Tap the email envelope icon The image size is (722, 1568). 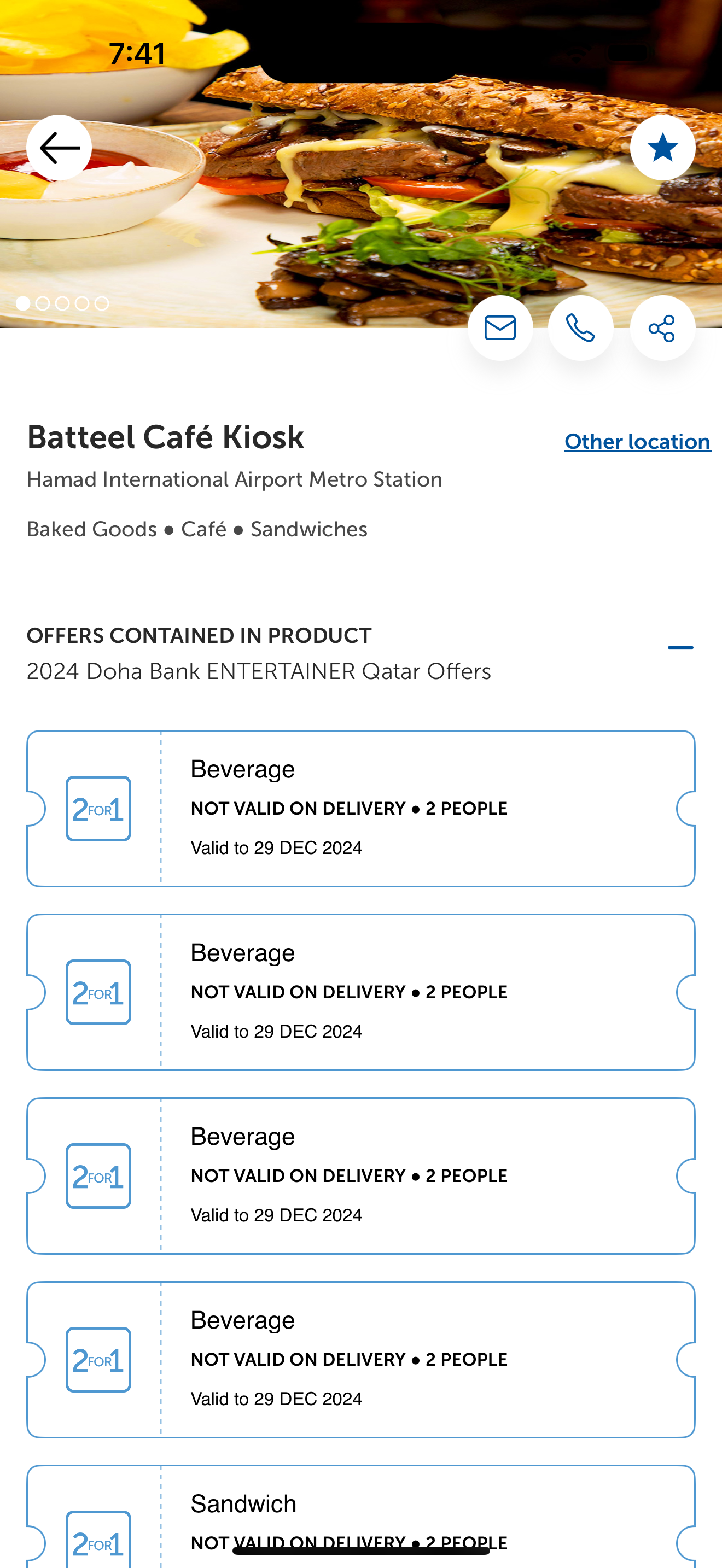(x=500, y=328)
